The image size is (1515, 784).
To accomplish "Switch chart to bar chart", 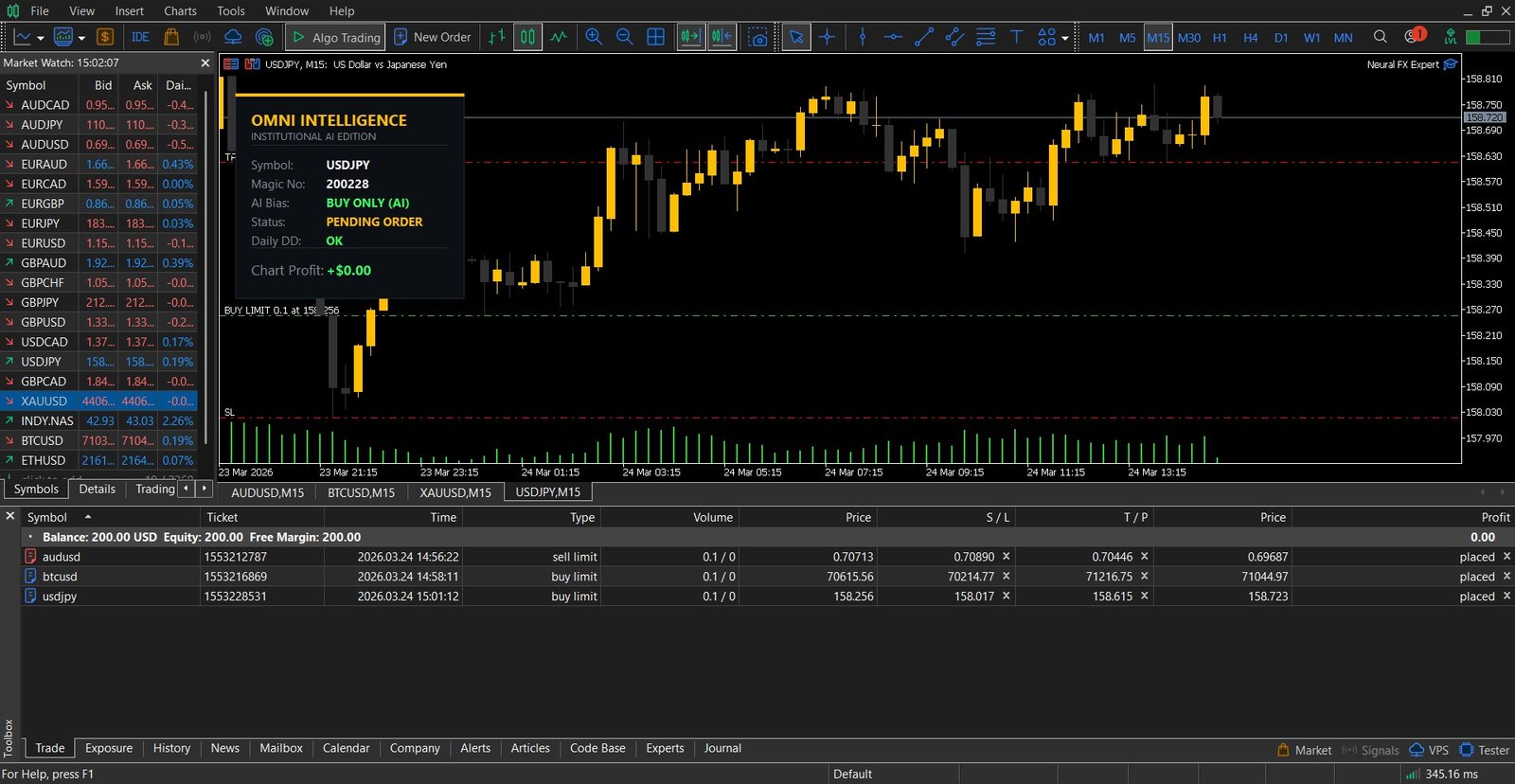I will [496, 37].
